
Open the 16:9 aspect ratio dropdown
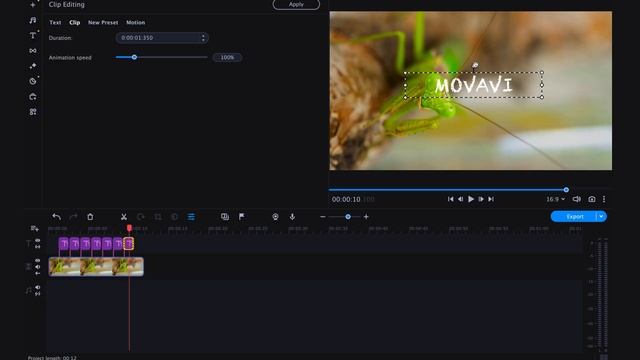click(556, 199)
